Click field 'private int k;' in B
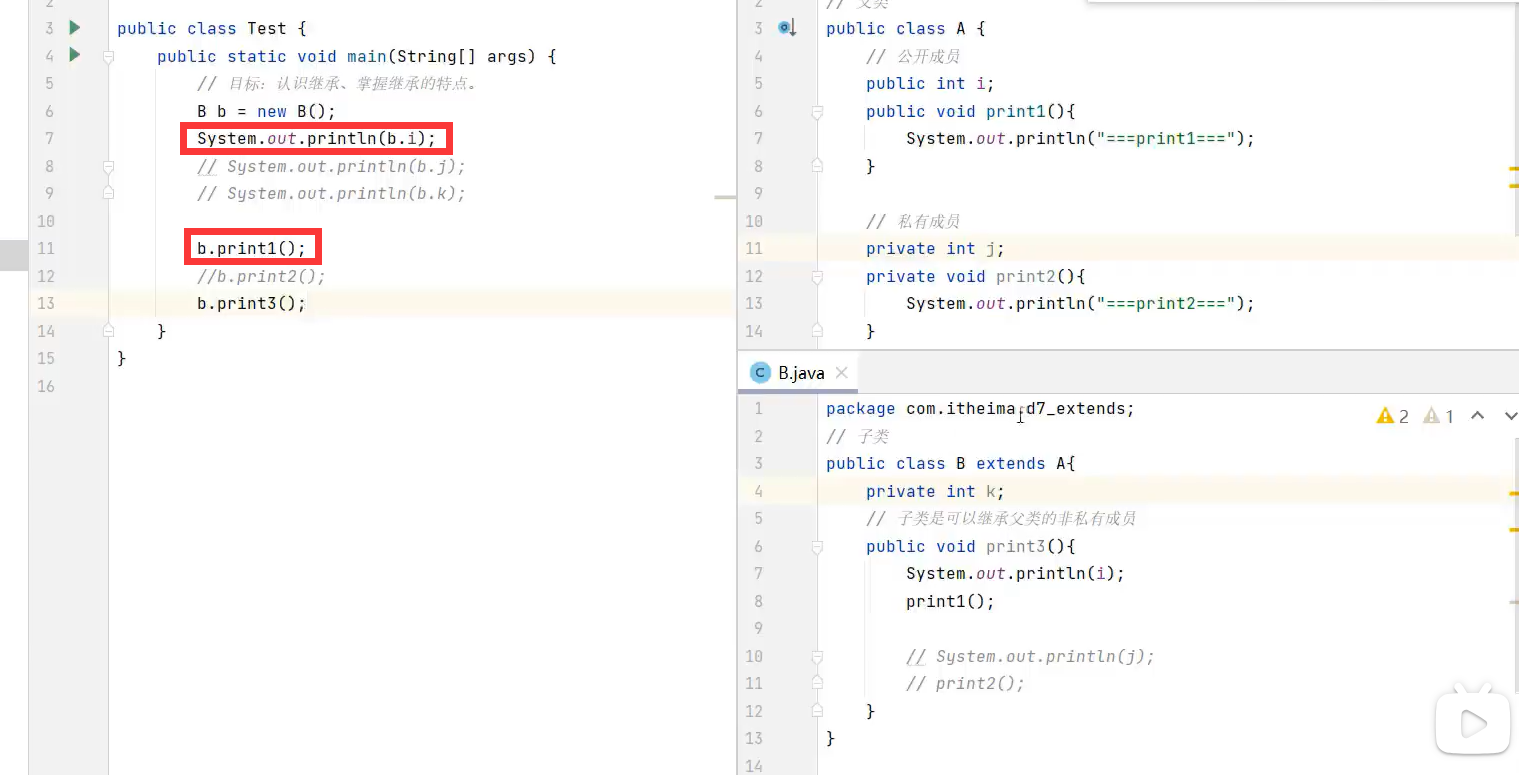The image size is (1519, 775). click(935, 491)
